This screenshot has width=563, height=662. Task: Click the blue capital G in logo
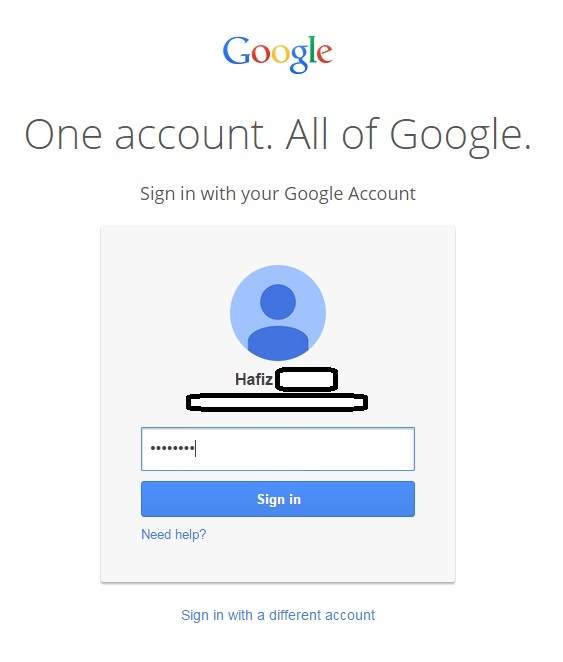tap(236, 51)
